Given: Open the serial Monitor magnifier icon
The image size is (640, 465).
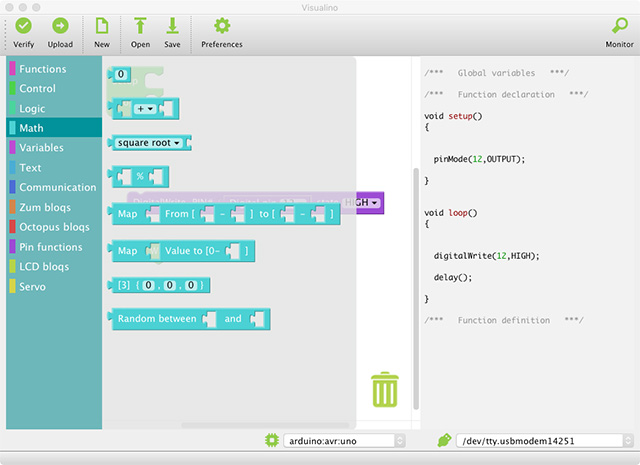Looking at the screenshot, I should tap(619, 26).
